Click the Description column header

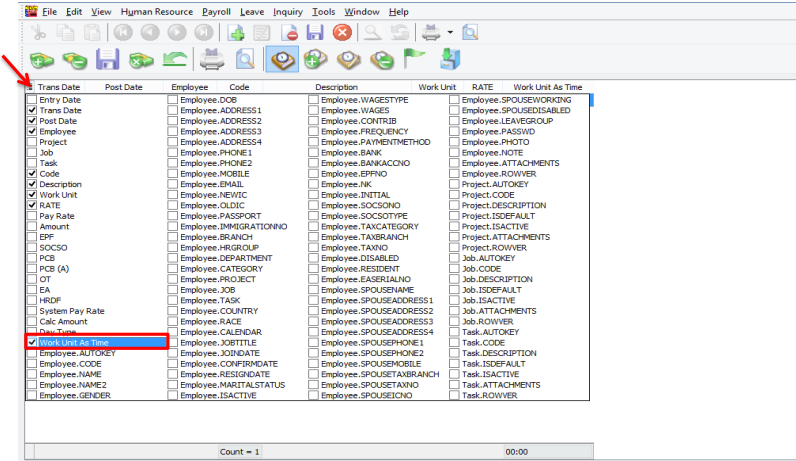point(337,87)
